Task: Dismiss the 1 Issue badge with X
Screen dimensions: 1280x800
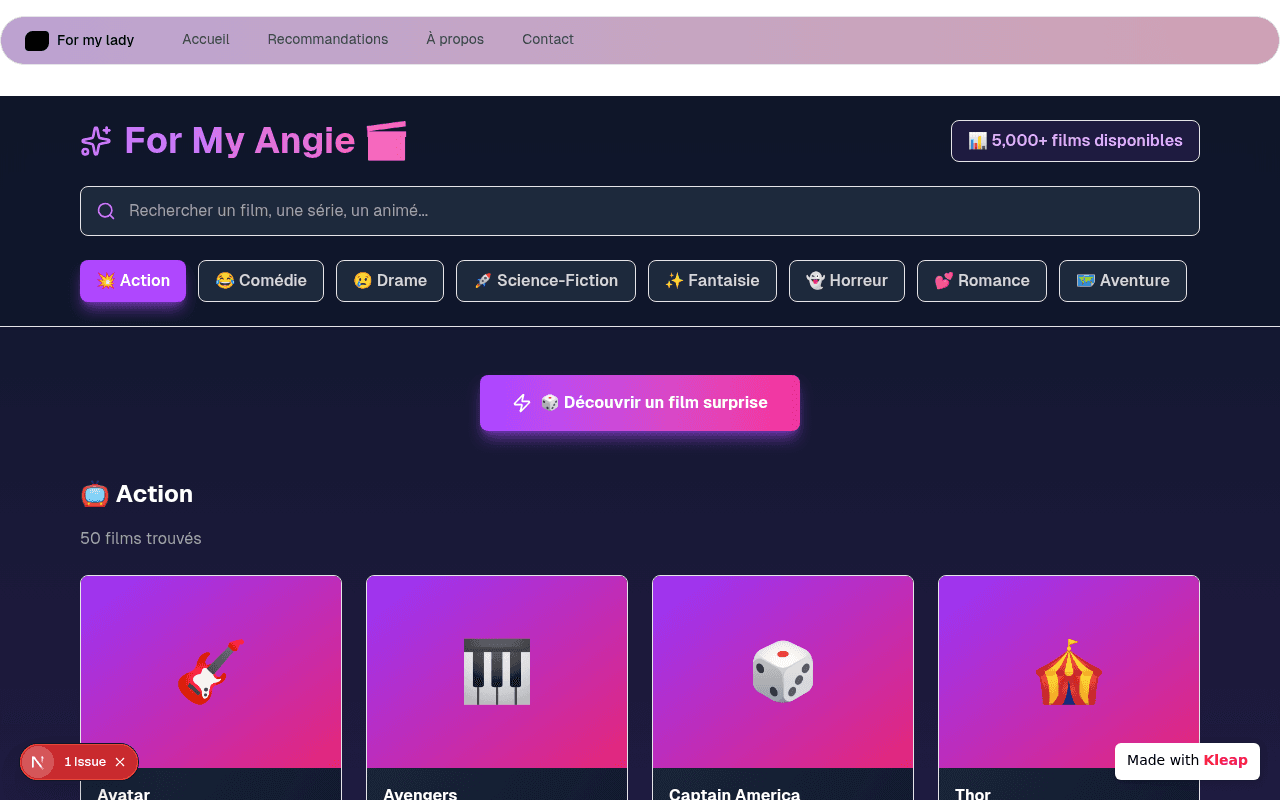Action: [x=120, y=762]
